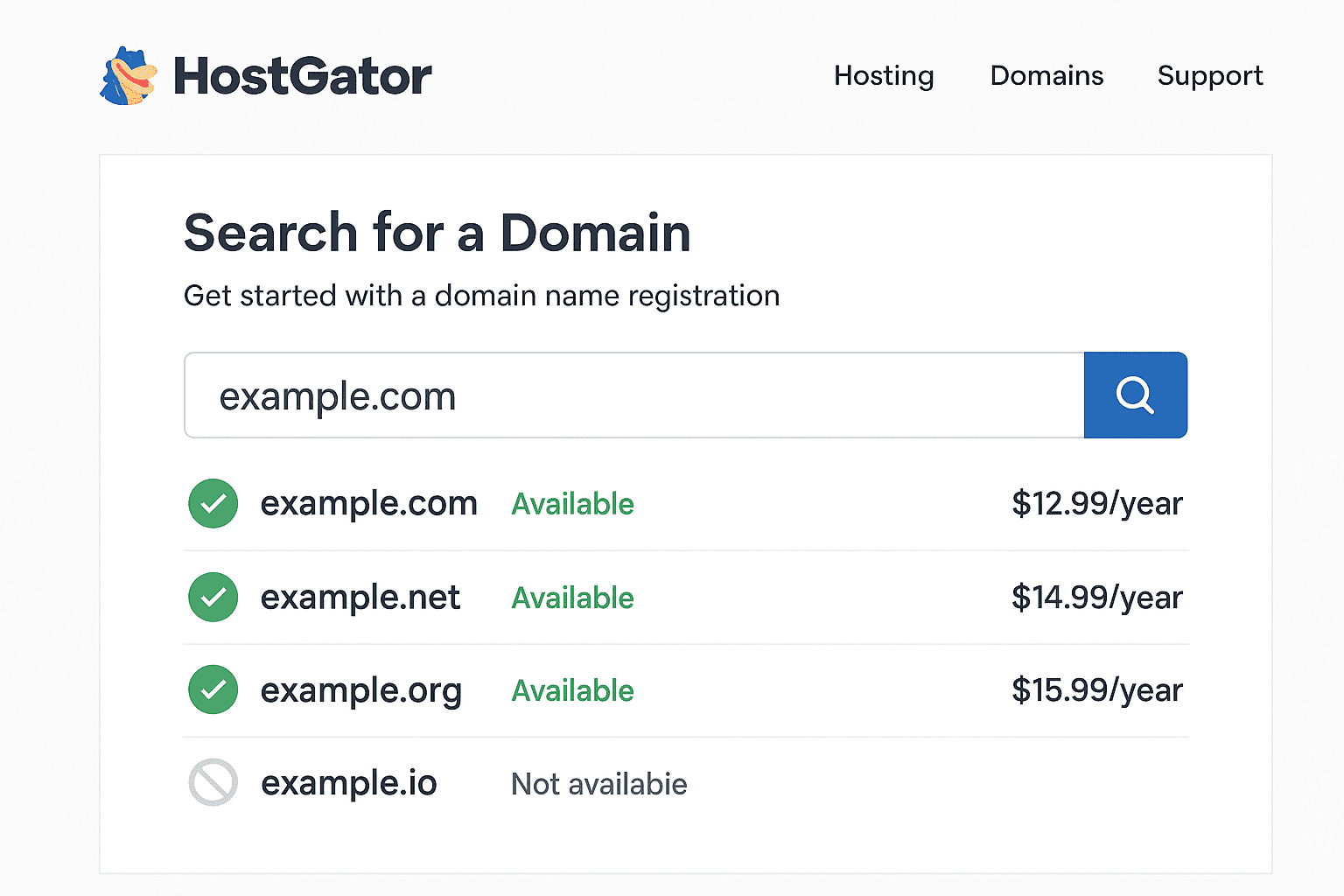Click the $15.99/year price for example.org

pyautogui.click(x=1096, y=690)
